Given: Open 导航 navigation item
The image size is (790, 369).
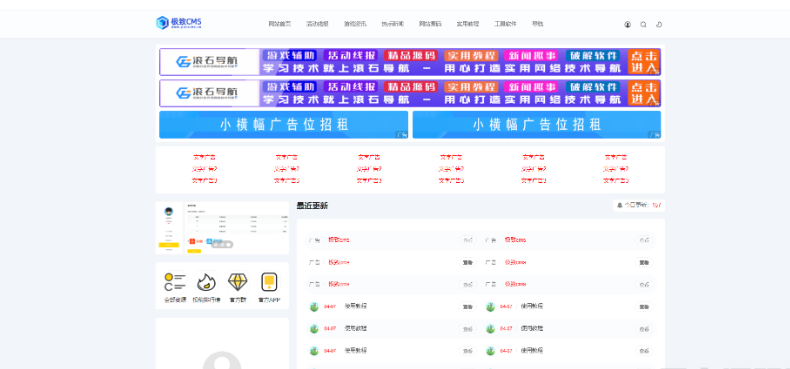Looking at the screenshot, I should click(x=538, y=24).
